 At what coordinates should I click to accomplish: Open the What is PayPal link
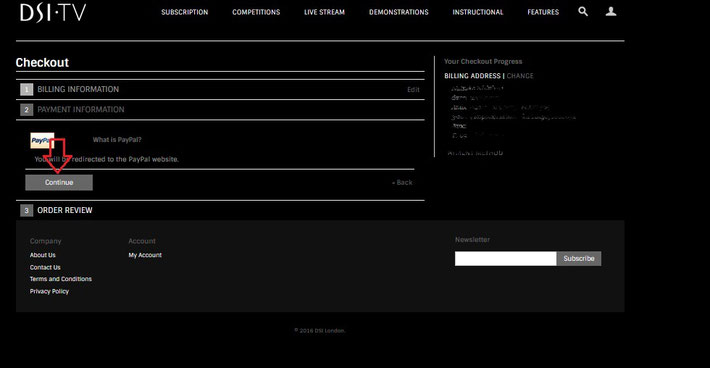[117, 140]
